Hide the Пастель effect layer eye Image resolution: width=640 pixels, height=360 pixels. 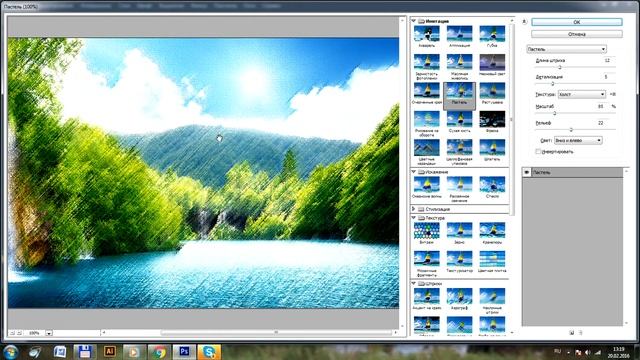coord(527,172)
